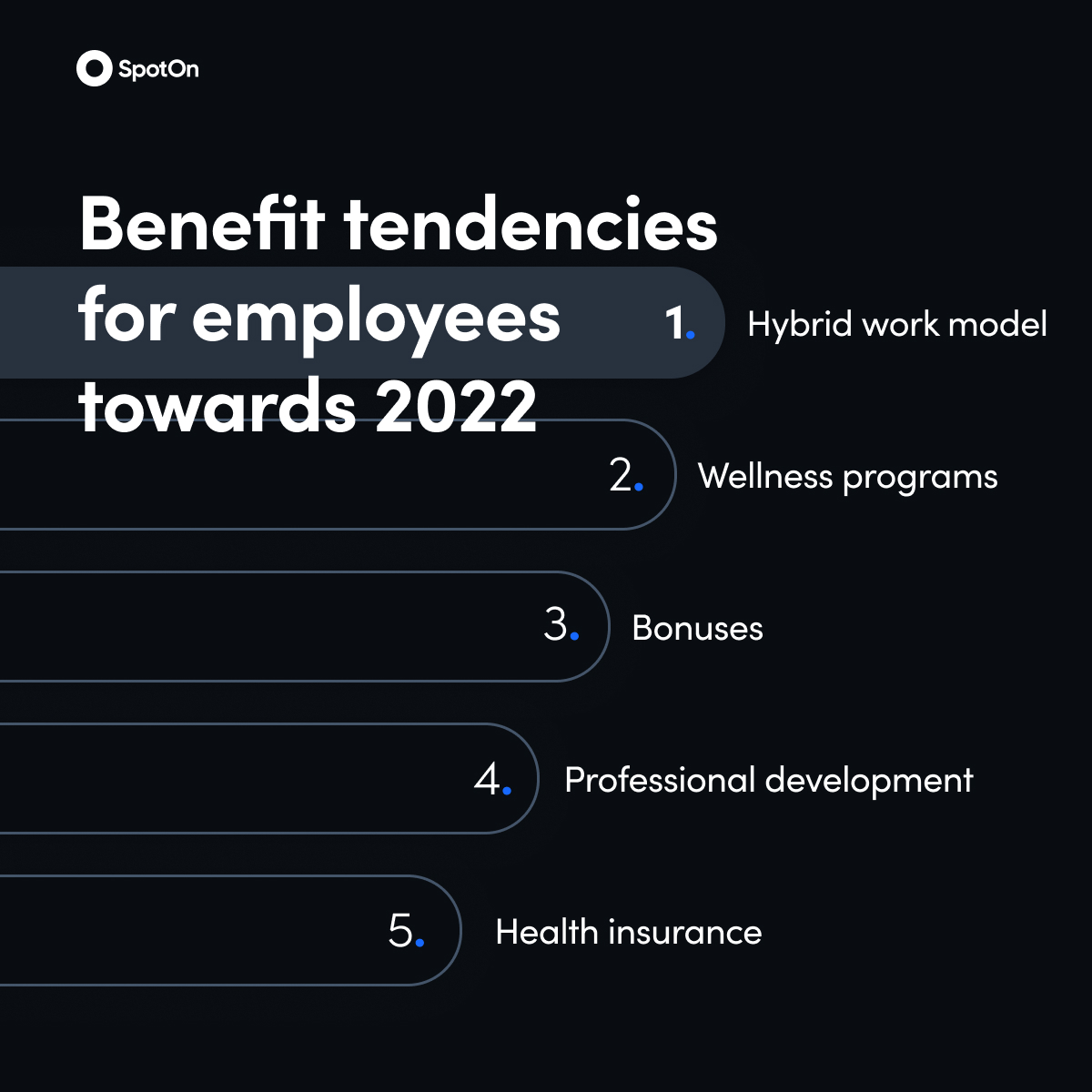Screen dimensions: 1092x1092
Task: Click the highlighted first-rank bar
Action: pos(362,323)
